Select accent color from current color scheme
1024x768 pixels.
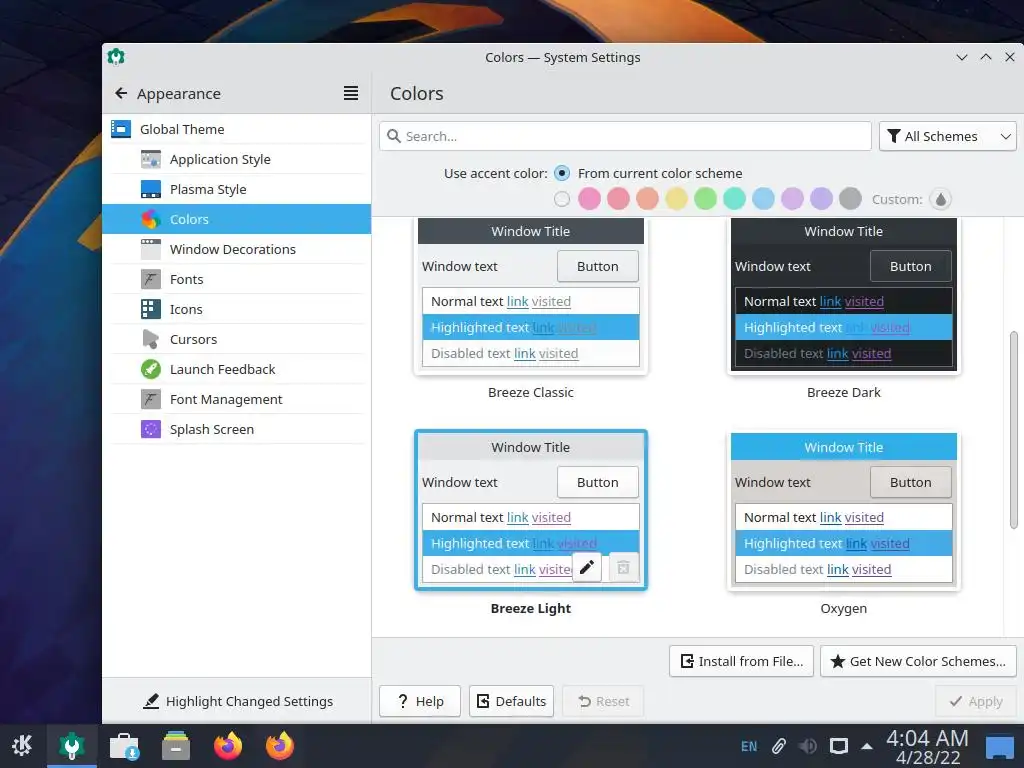point(562,173)
